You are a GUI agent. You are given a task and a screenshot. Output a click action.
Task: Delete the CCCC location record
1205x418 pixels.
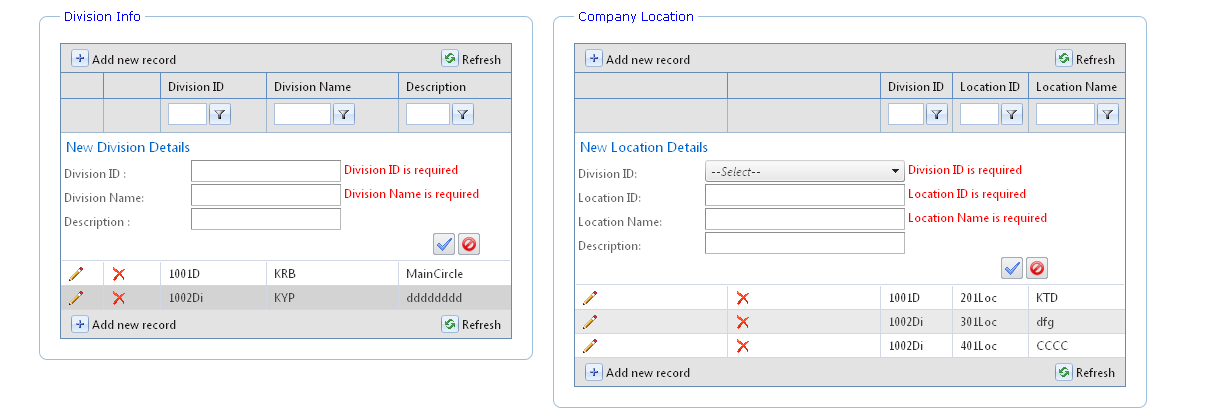pos(742,346)
